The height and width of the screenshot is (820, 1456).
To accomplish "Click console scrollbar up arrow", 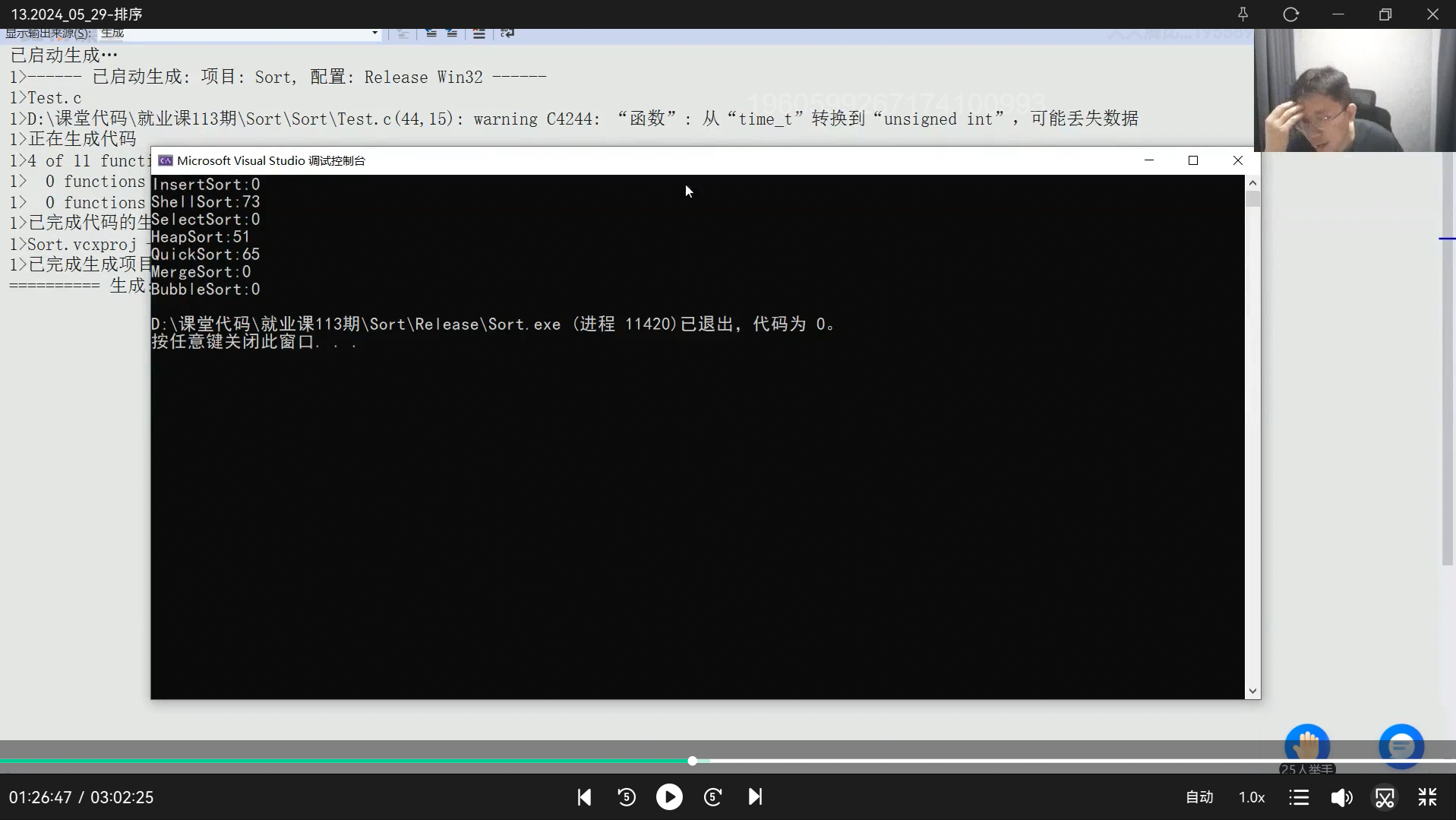I will tap(1252, 182).
